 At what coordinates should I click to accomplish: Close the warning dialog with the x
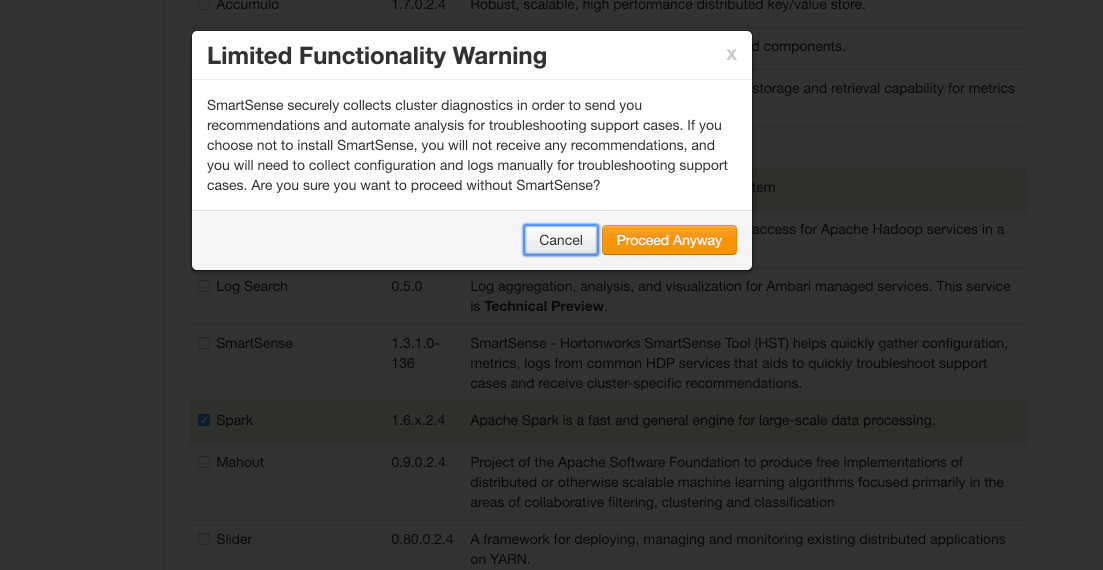pos(731,55)
